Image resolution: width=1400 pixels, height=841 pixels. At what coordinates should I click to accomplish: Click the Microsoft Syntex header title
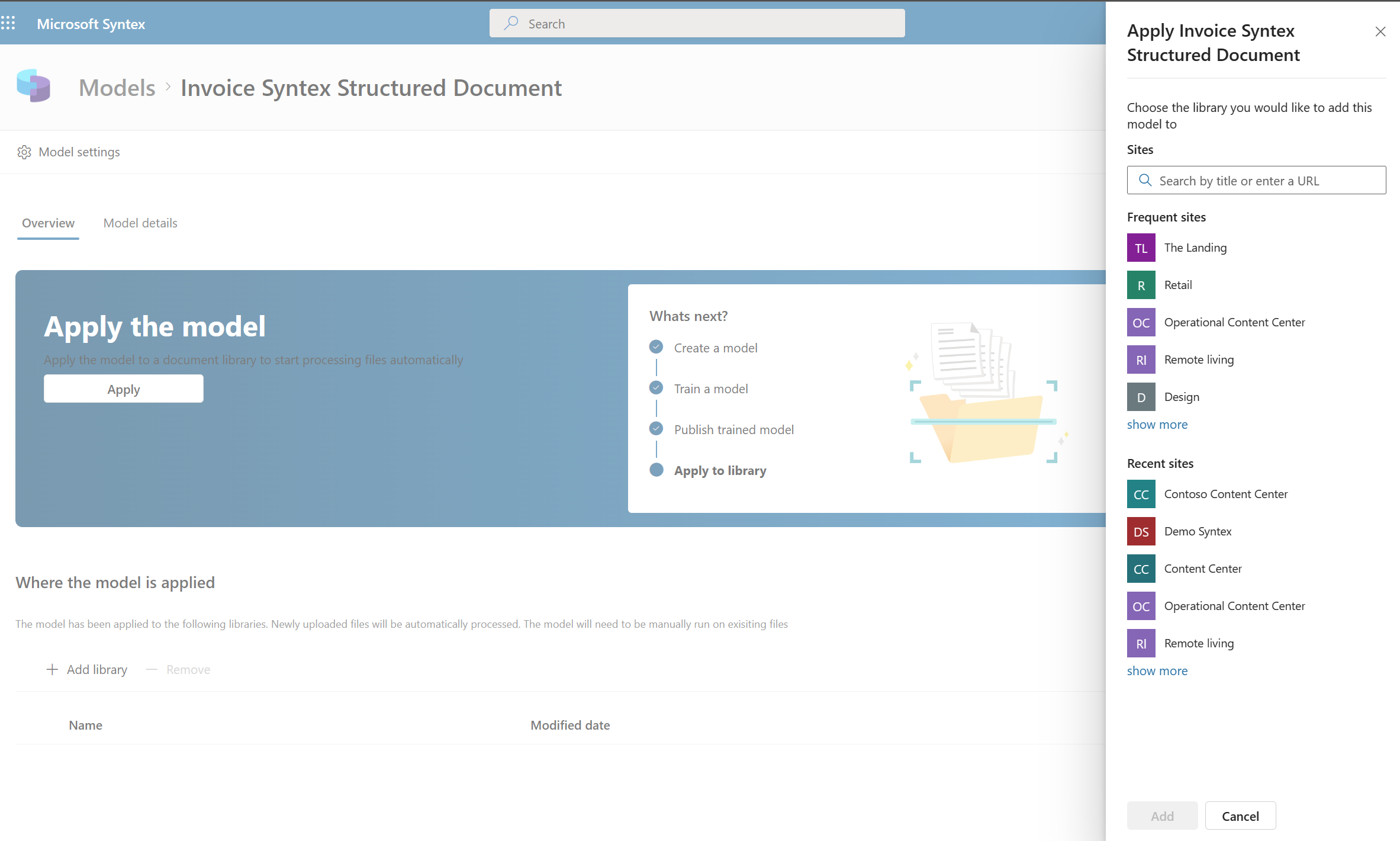coord(91,24)
